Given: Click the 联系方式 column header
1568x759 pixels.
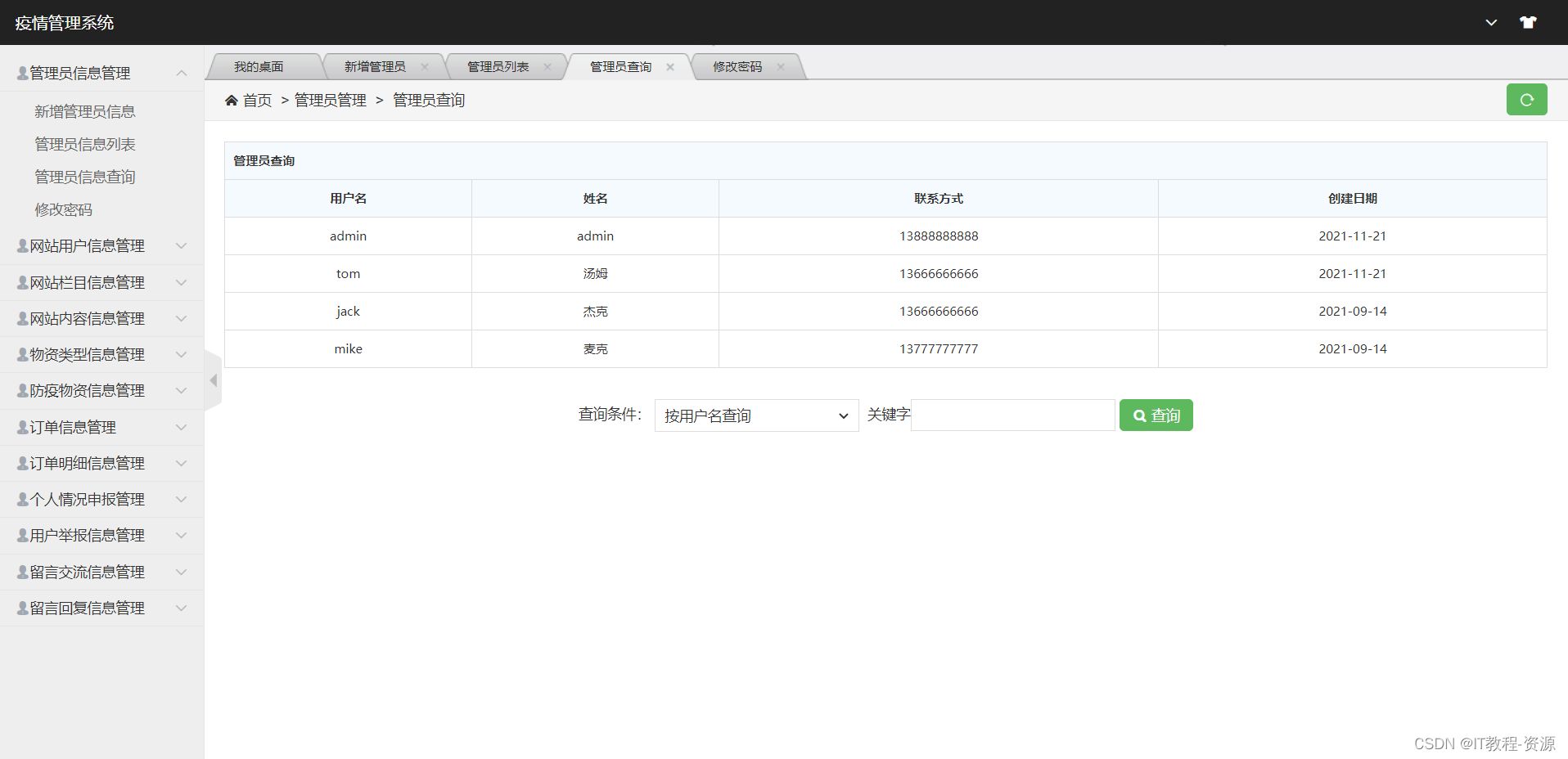Looking at the screenshot, I should point(939,199).
